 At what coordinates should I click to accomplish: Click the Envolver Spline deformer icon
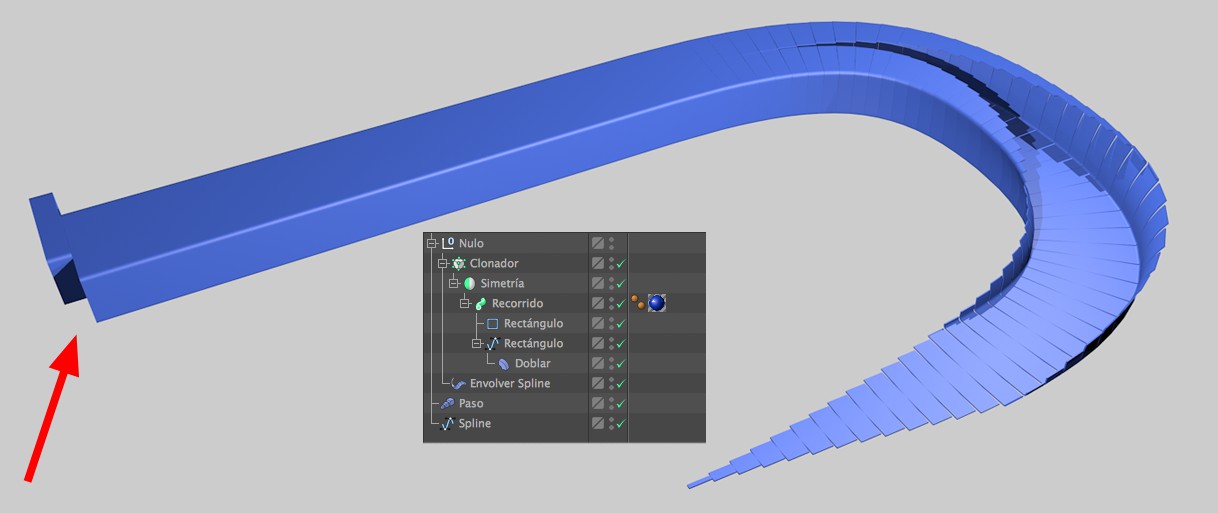[459, 383]
